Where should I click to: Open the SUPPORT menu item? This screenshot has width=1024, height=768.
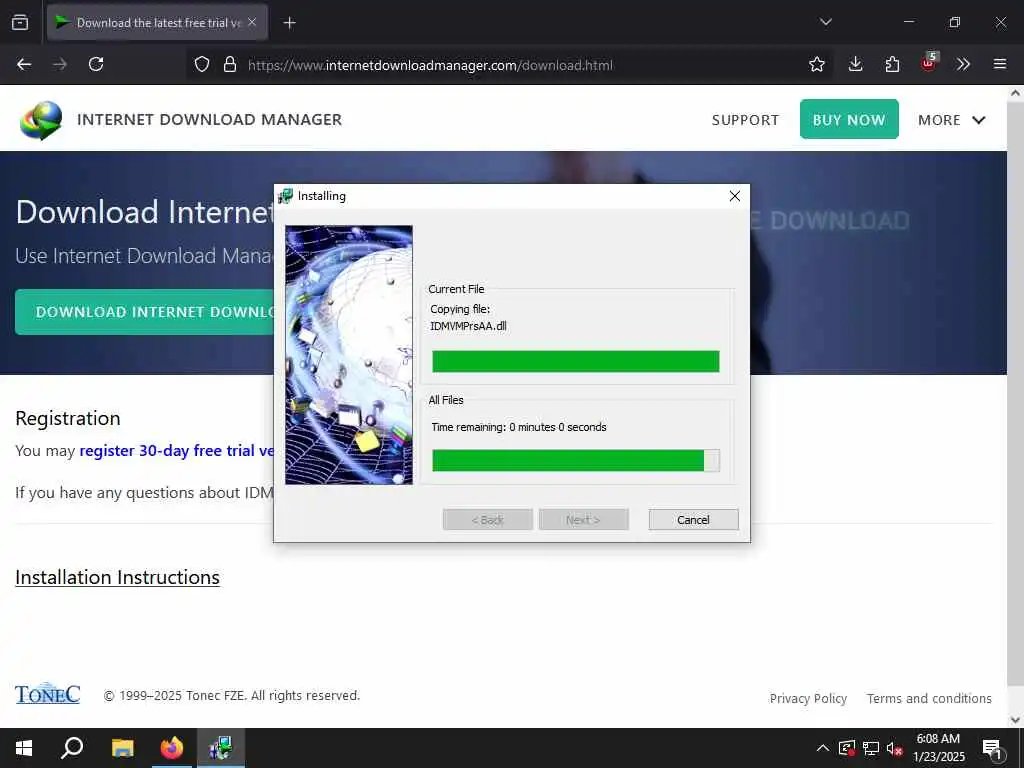pos(745,120)
